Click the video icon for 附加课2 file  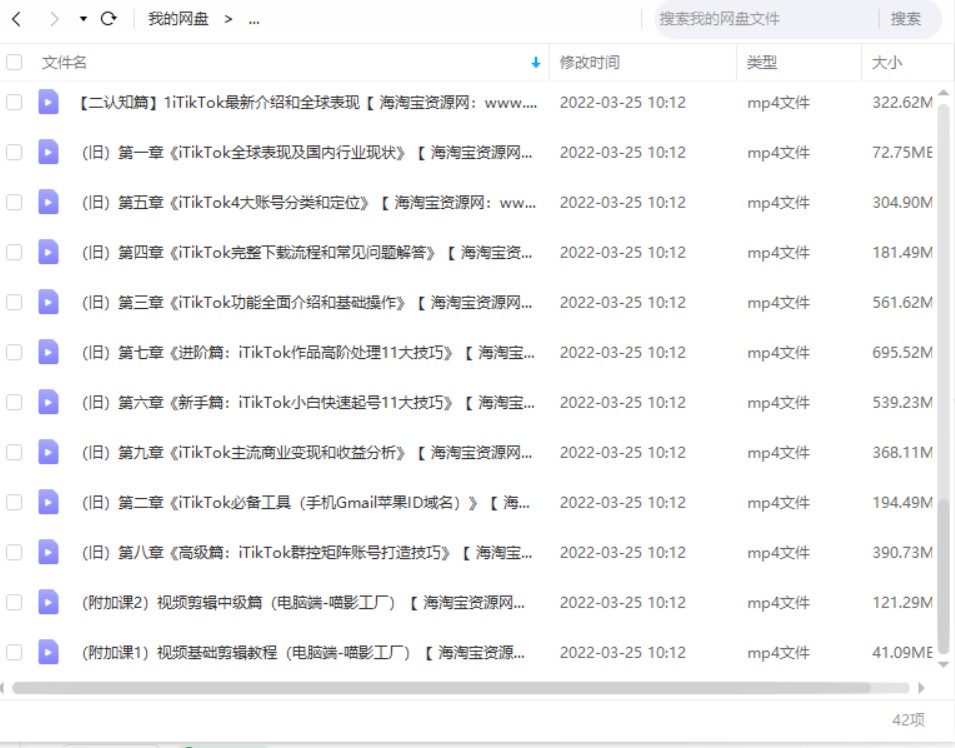(48, 602)
